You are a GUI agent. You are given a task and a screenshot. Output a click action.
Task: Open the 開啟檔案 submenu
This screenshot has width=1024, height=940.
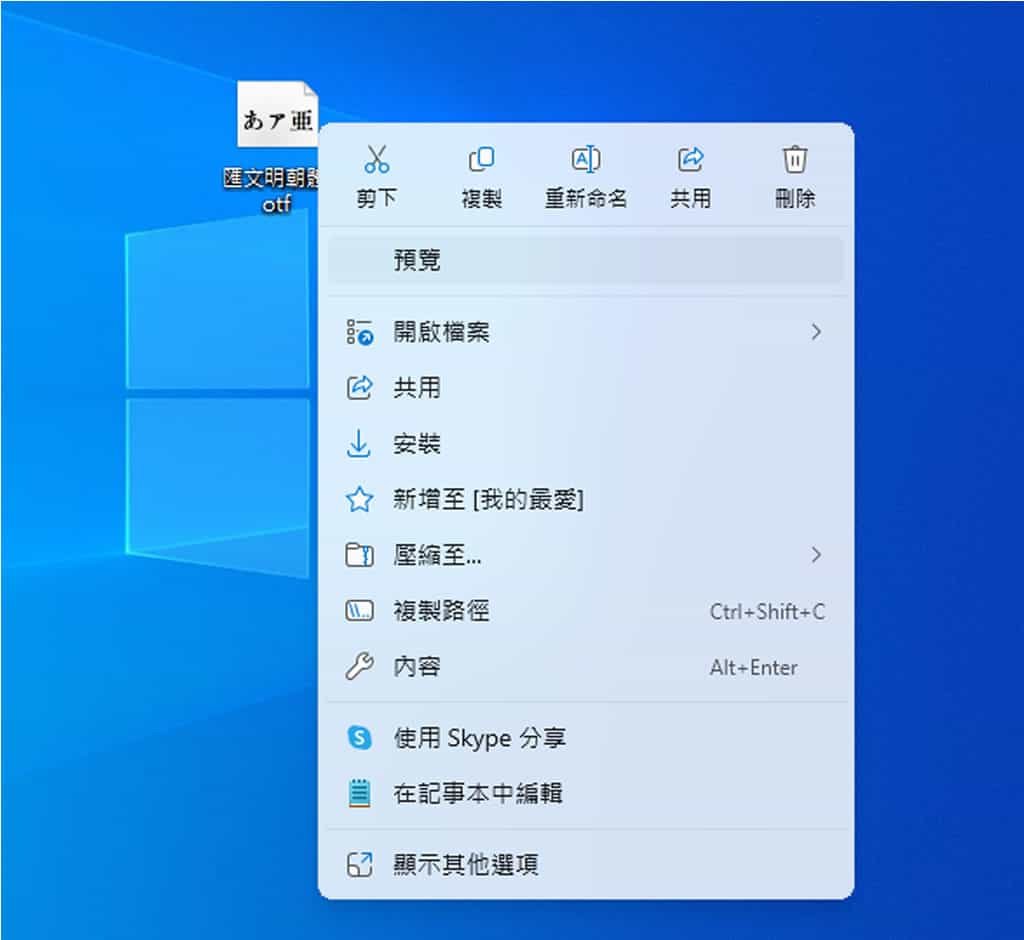click(x=586, y=332)
